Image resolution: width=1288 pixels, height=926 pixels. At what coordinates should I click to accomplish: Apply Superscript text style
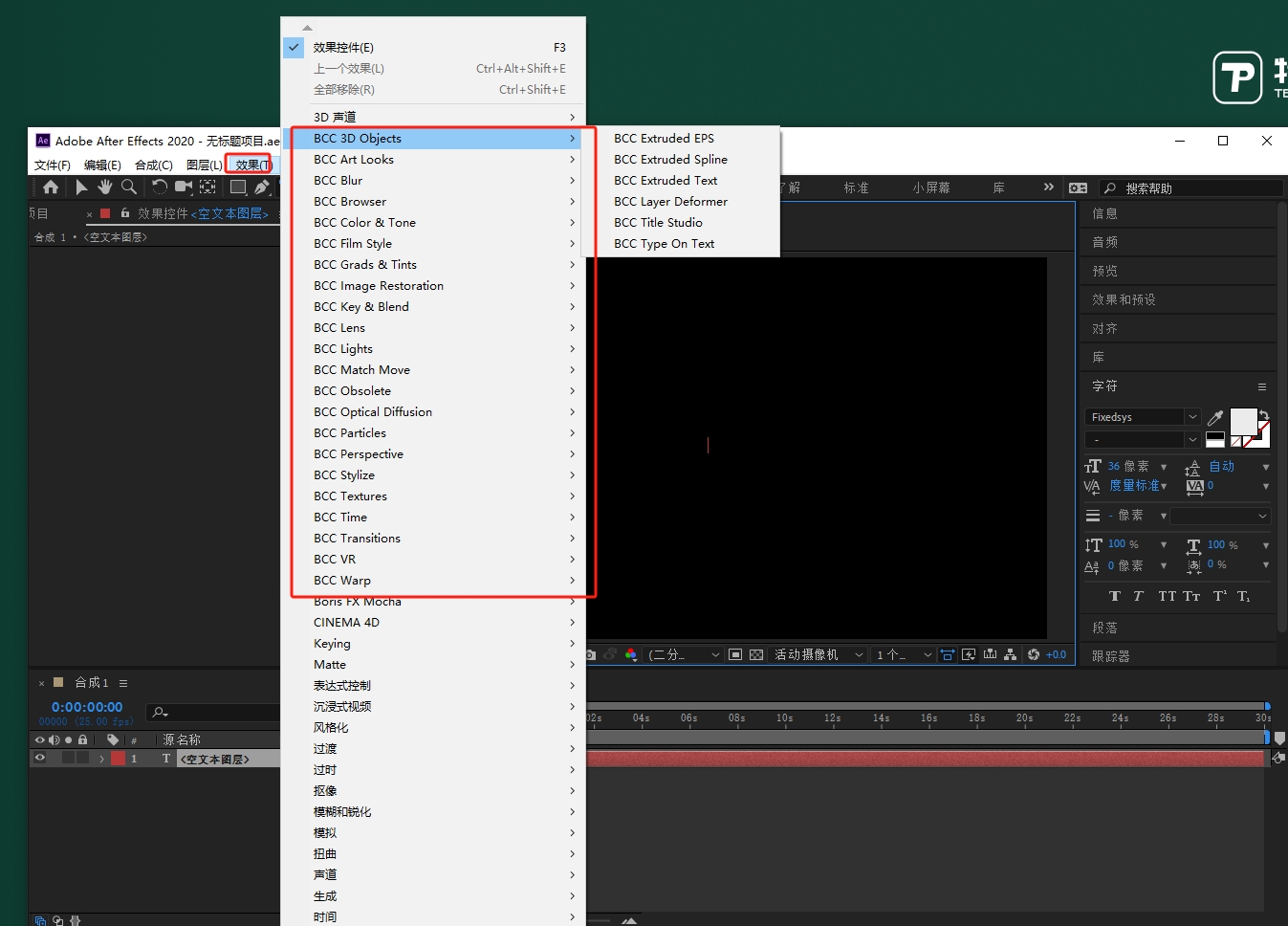coord(1220,596)
